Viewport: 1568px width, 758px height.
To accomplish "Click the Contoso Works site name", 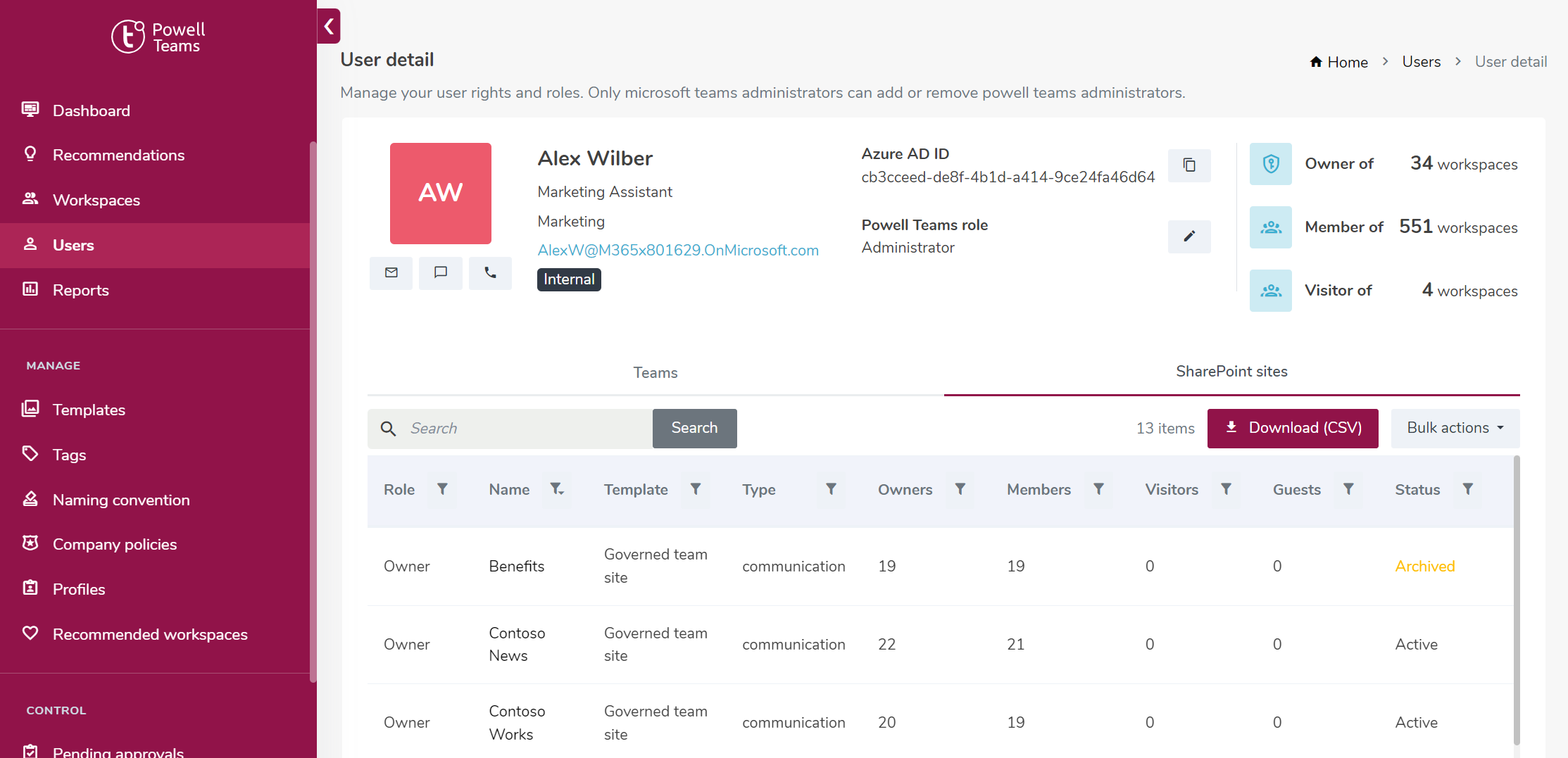I will 517,722.
